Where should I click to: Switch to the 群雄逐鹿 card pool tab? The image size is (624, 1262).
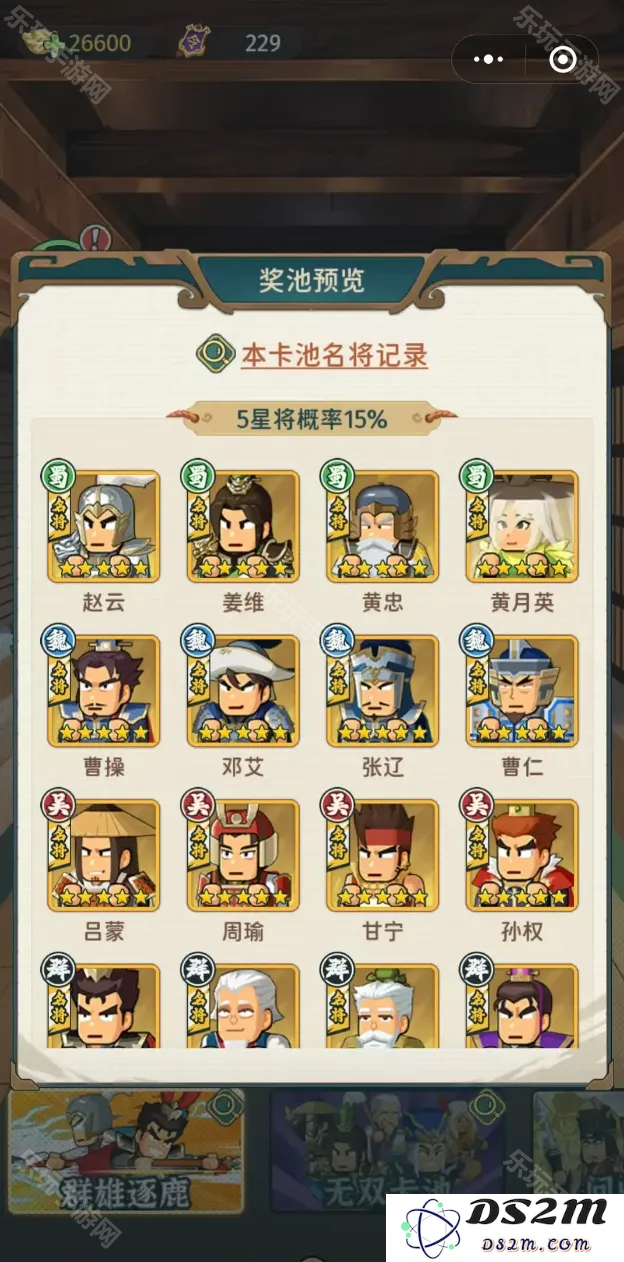coord(126,1152)
